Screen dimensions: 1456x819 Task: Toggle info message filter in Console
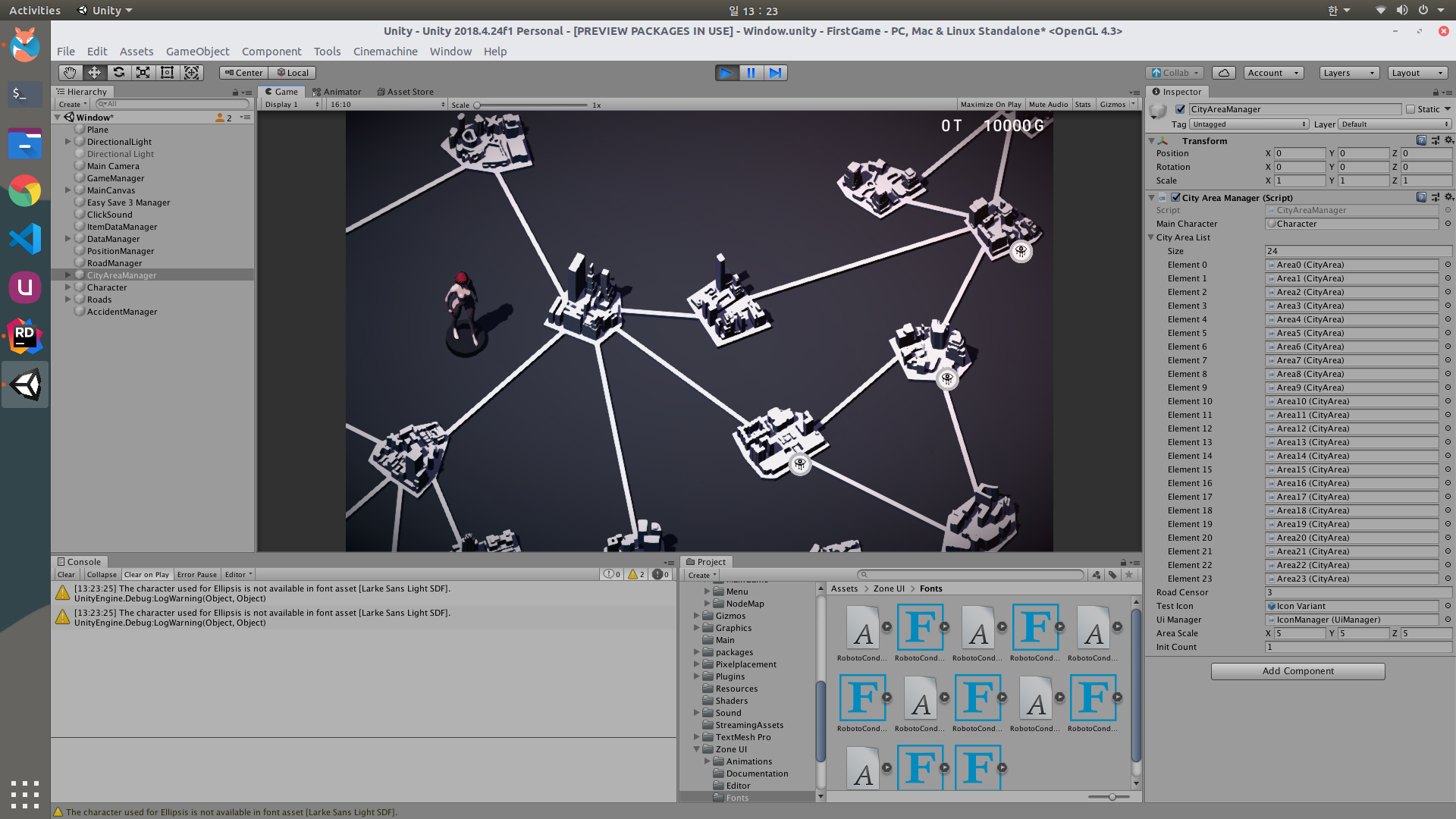point(612,574)
